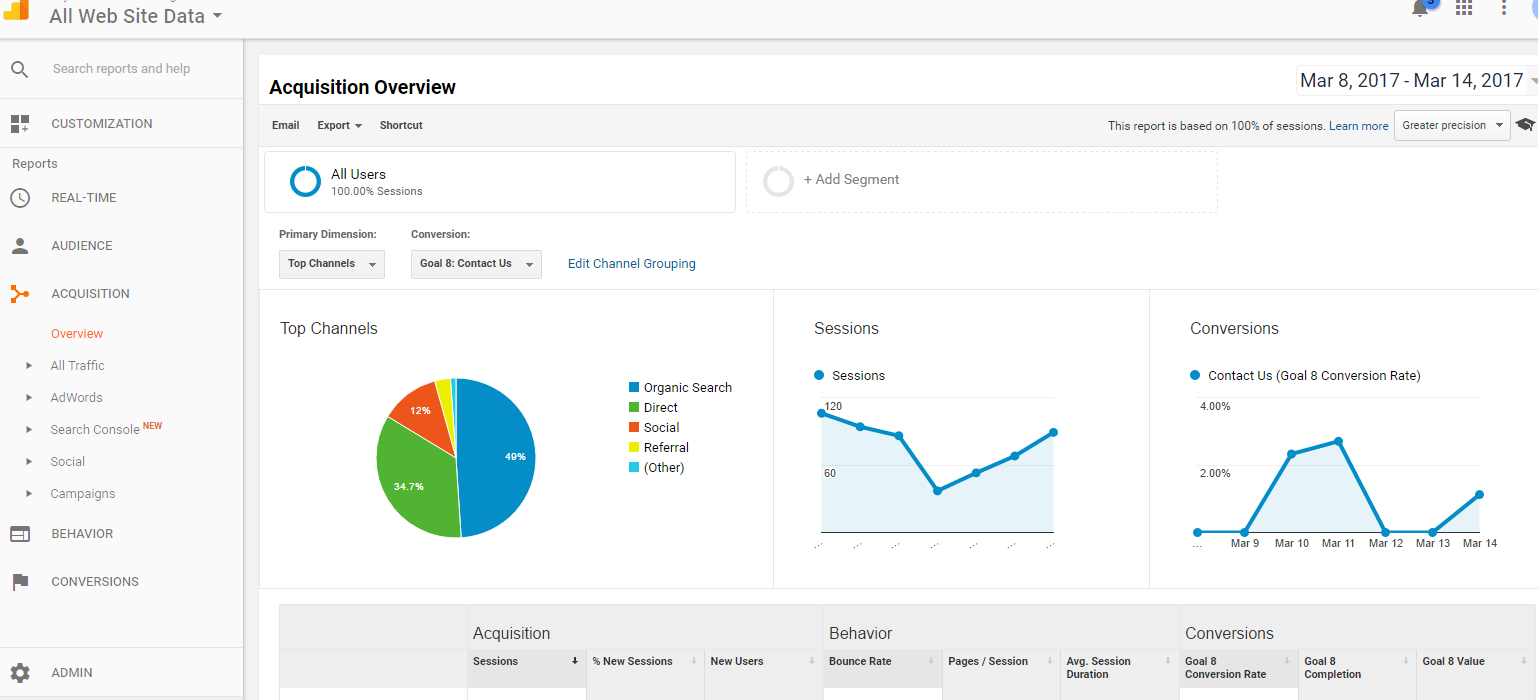The image size is (1538, 700).
Task: Sort by Goal 8 Value column arrow
Action: coord(1525,661)
